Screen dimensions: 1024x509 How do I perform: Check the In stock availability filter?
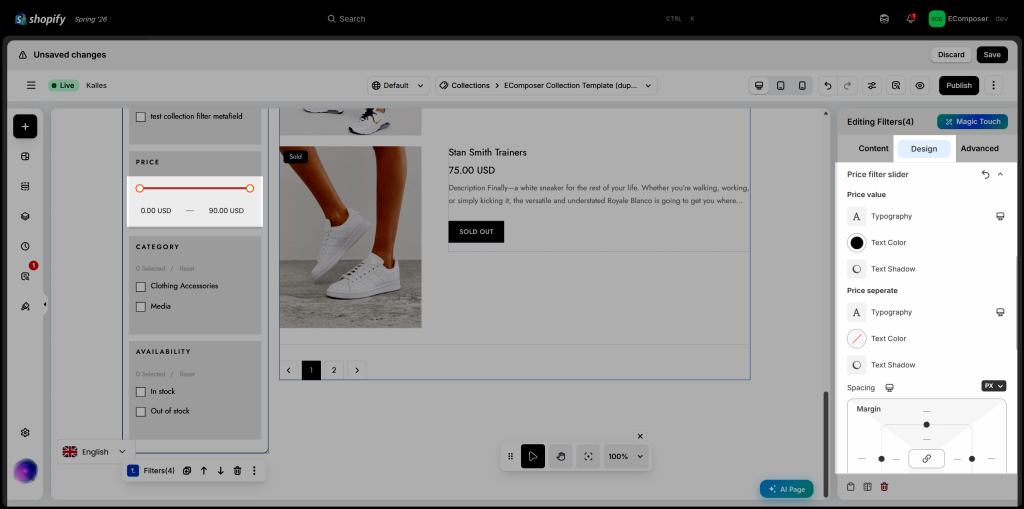(x=140, y=392)
